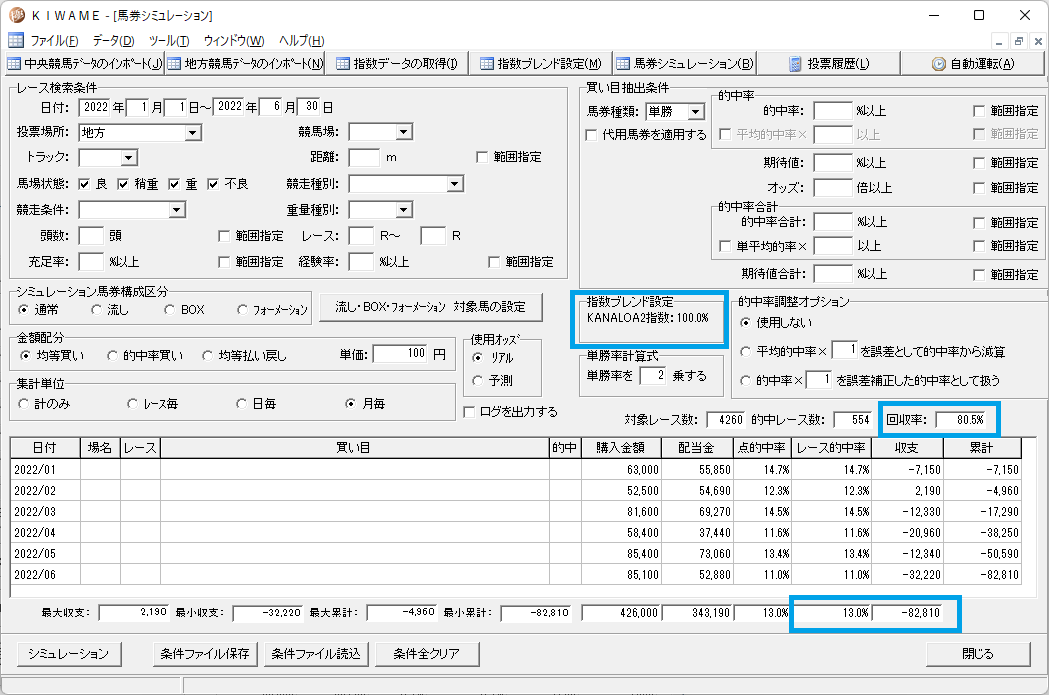This screenshot has width=1049, height=695.
Task: Enable 単平均的率× checkbox
Action: (x=725, y=246)
